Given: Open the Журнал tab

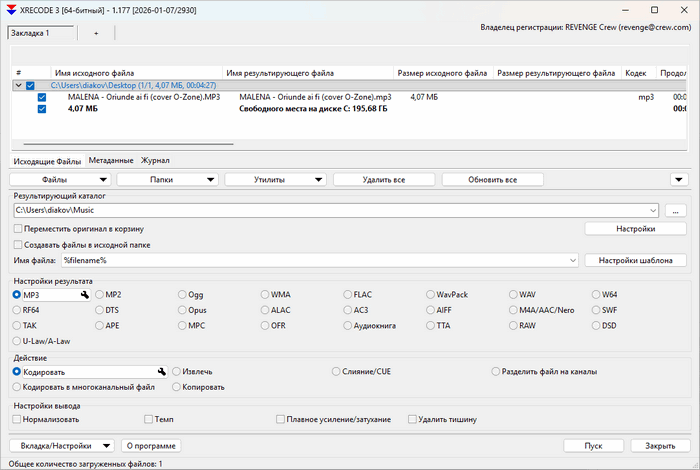Looking at the screenshot, I should pos(155,160).
